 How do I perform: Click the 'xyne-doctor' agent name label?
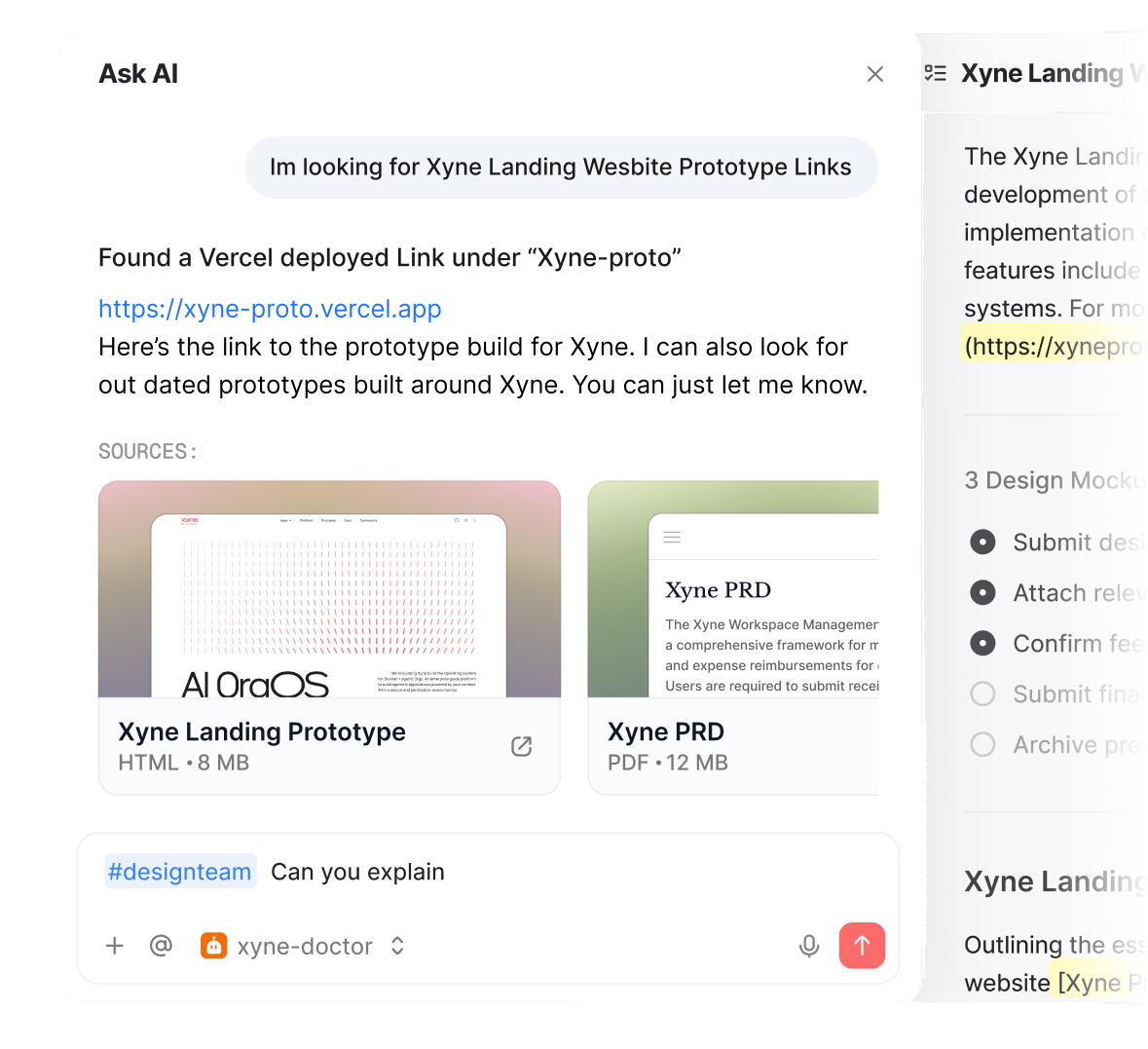click(305, 947)
